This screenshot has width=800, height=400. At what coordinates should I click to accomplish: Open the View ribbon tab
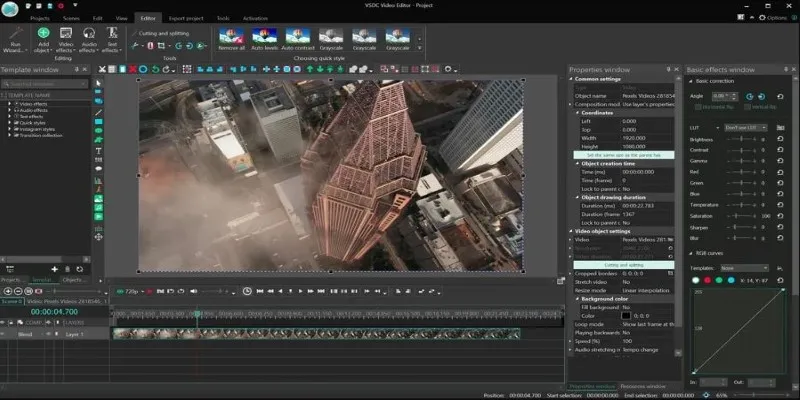coord(121,18)
